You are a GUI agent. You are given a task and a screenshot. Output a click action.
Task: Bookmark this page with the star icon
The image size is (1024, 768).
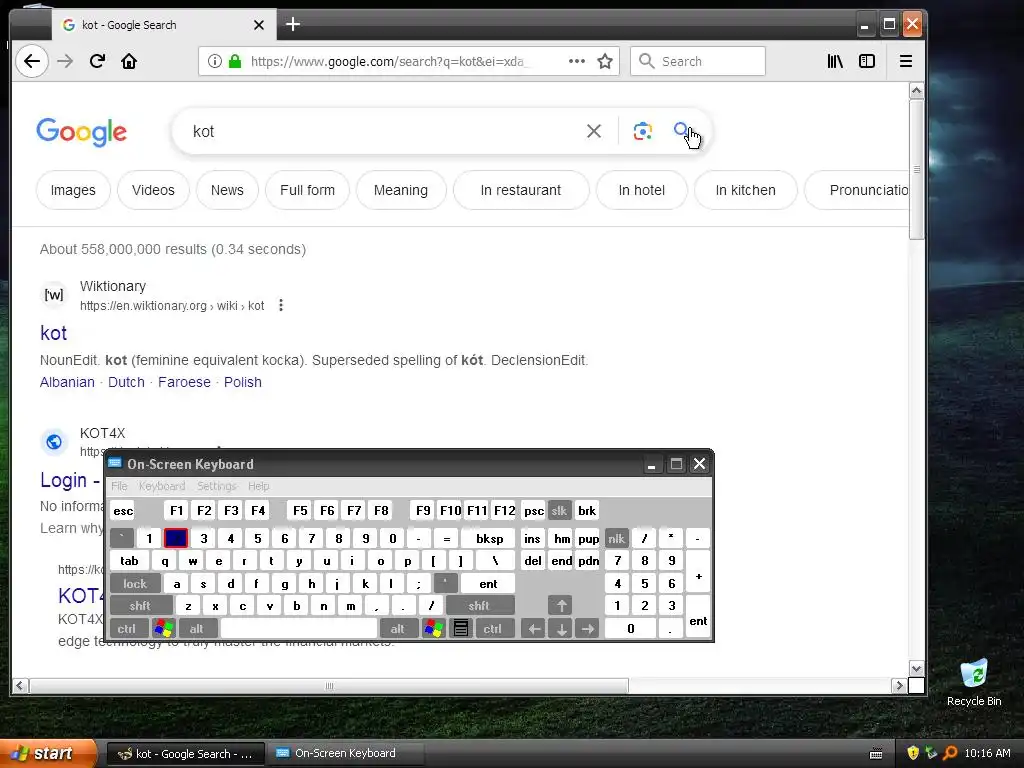pos(605,61)
